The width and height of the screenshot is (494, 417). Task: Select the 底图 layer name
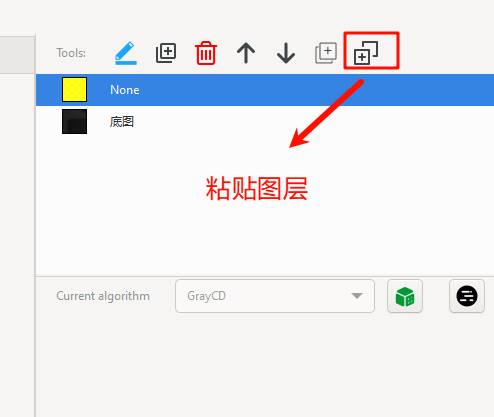122,122
